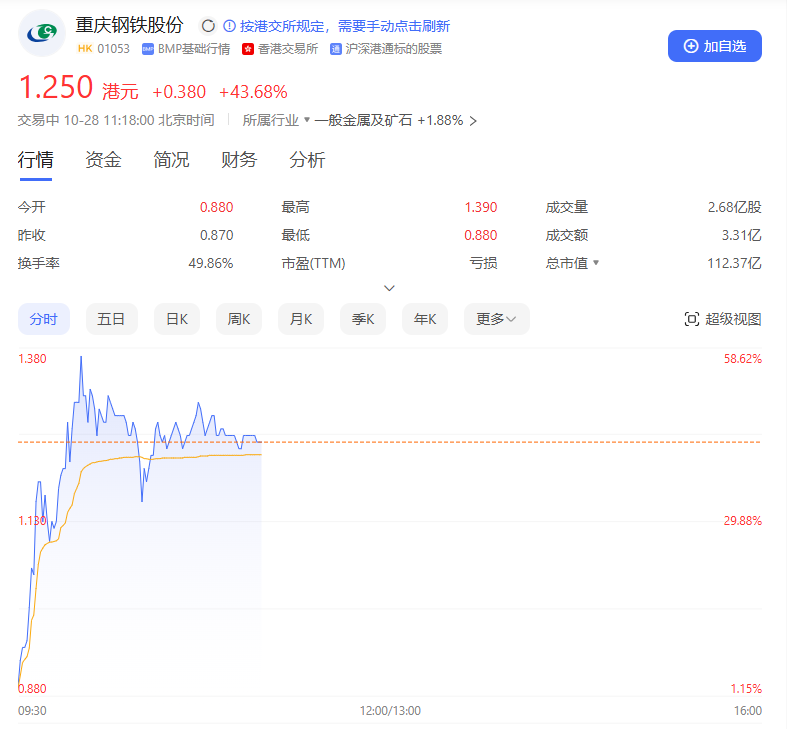Click chart time label 12:00/13:00
This screenshot has width=787, height=729.
pyautogui.click(x=390, y=711)
